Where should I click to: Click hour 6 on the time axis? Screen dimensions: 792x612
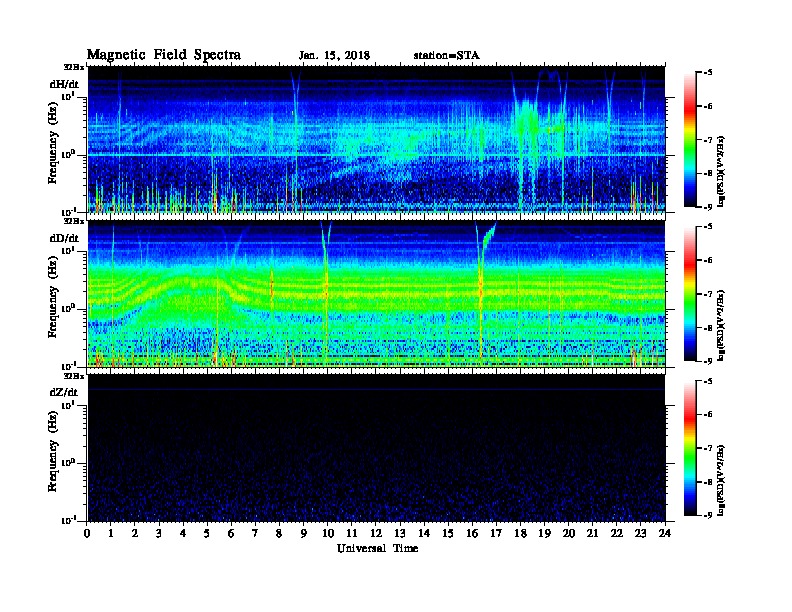click(x=231, y=533)
